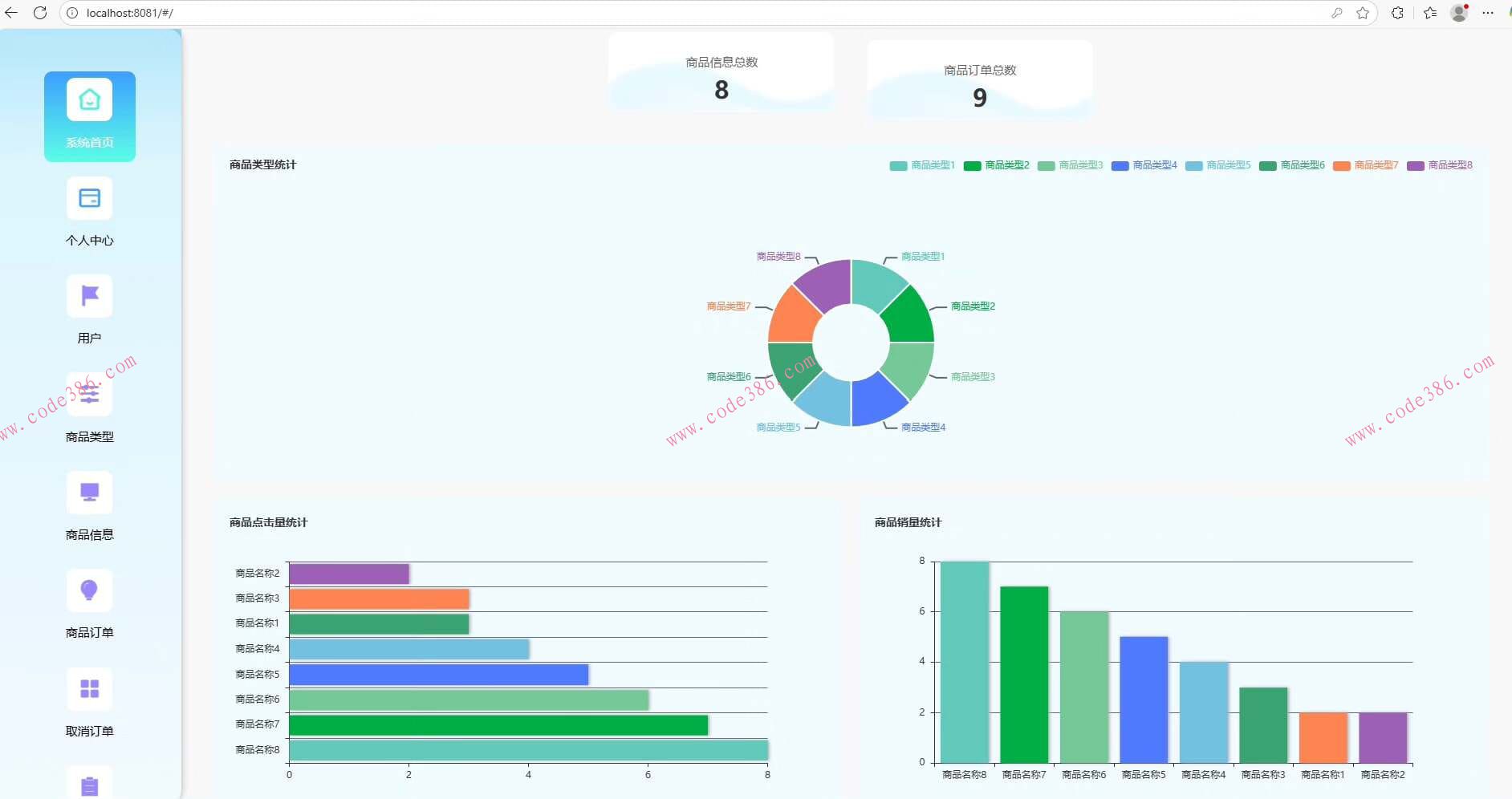Select the 取消订单 menu label
The width and height of the screenshot is (1512, 799).
(x=90, y=731)
